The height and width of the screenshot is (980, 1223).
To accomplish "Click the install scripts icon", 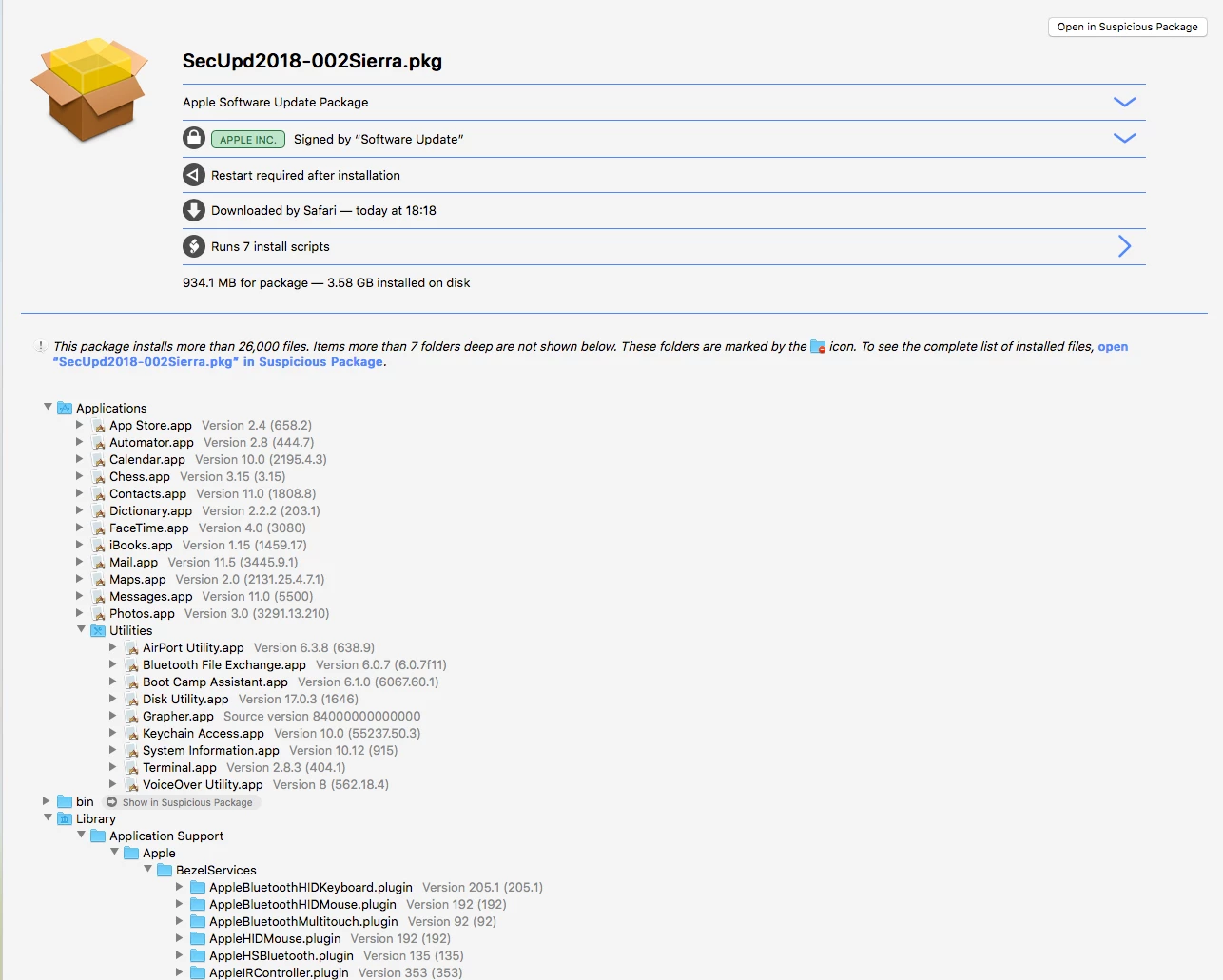I will point(194,246).
